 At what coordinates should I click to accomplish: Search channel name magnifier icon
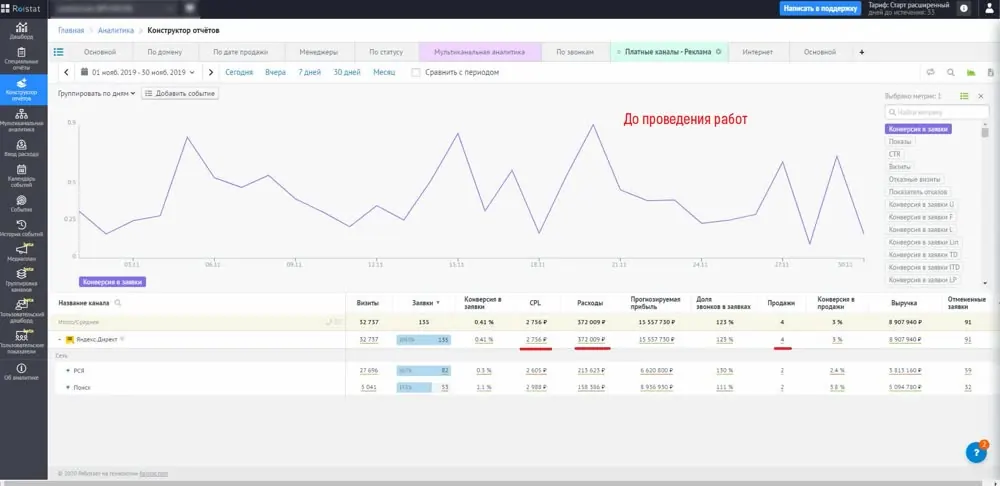pos(117,303)
